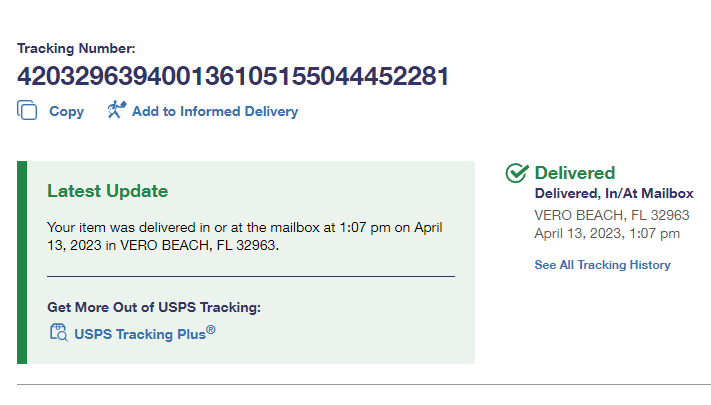Click the registered trademark symbol after Tracking Plus
This screenshot has width=711, height=405.
coord(211,329)
